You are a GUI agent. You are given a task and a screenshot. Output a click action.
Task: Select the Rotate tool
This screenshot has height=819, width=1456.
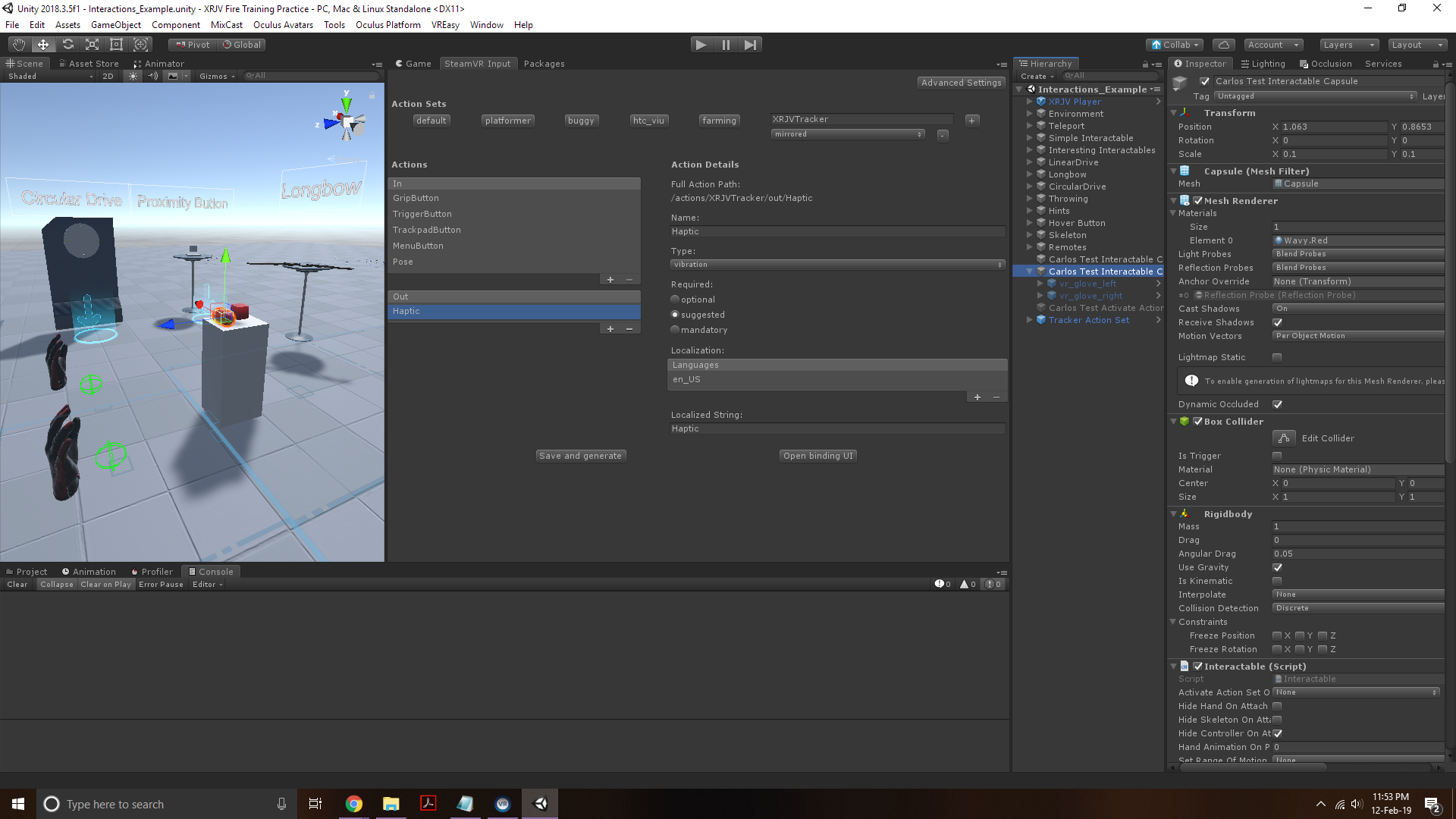[x=67, y=44]
